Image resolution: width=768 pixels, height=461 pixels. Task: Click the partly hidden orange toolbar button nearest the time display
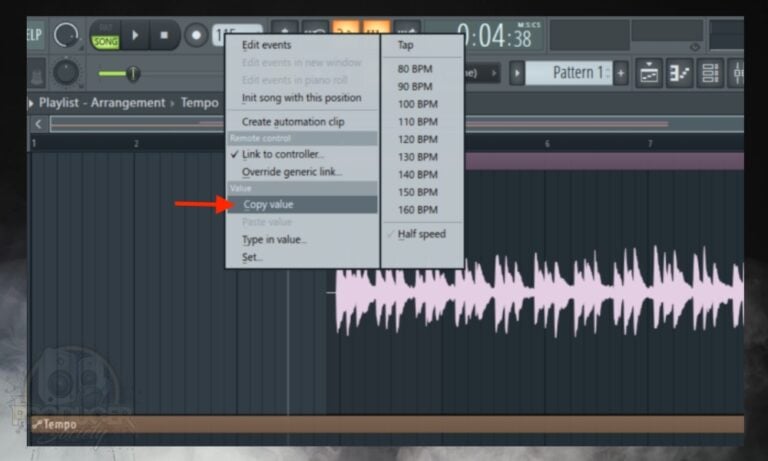tap(376, 27)
